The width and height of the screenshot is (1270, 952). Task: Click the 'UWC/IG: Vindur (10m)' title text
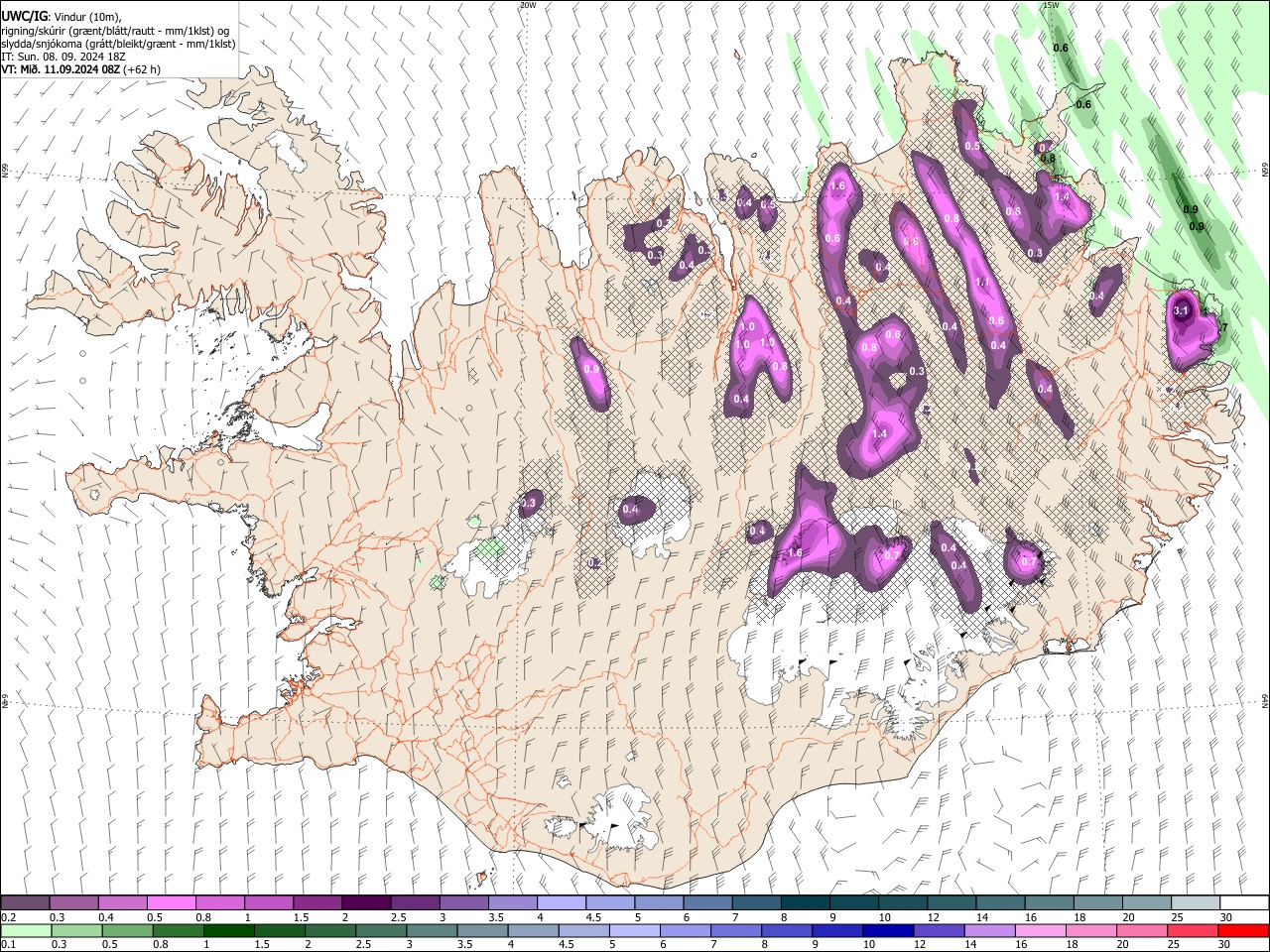[61, 17]
